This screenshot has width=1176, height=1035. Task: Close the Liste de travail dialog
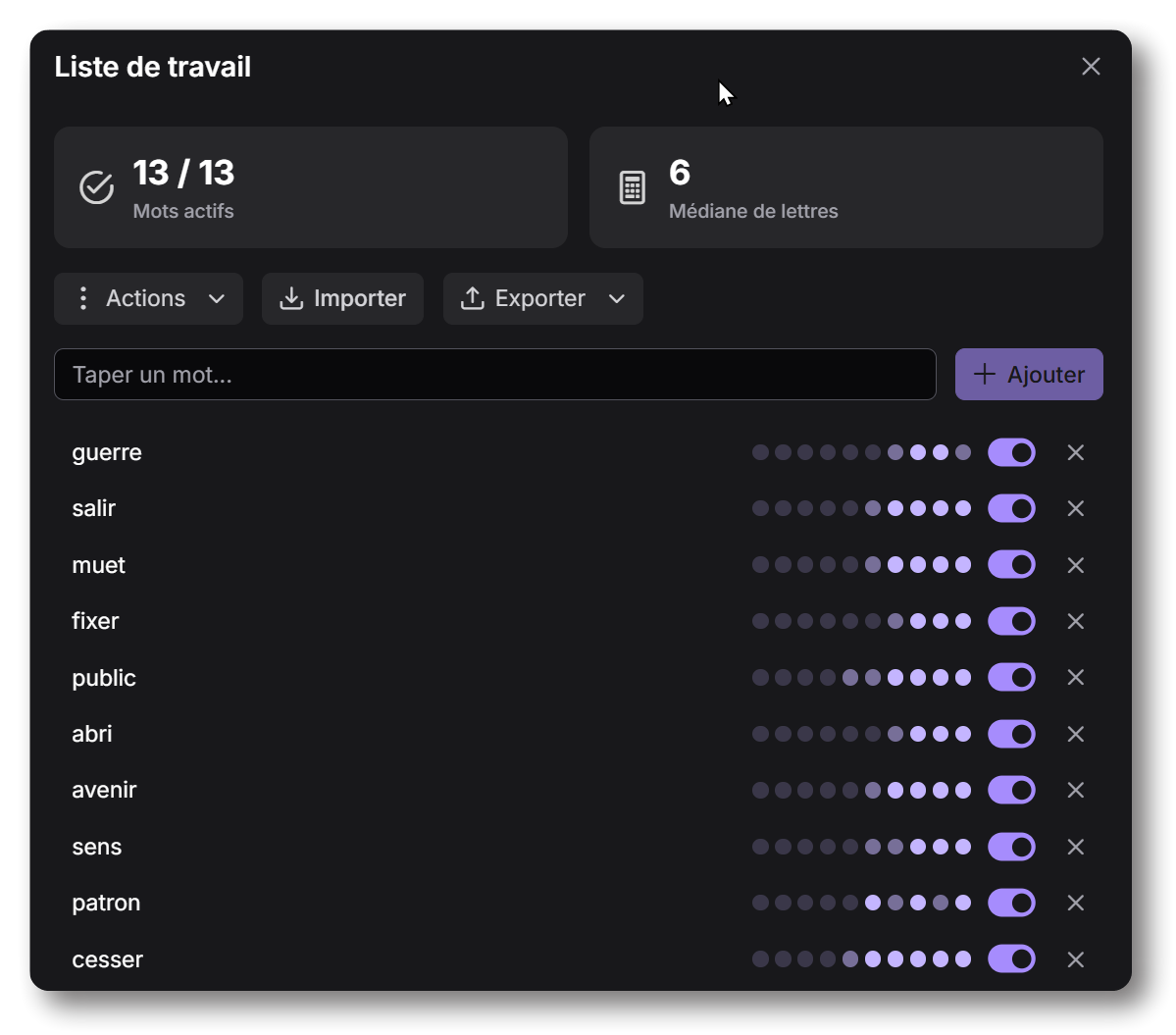click(1091, 67)
